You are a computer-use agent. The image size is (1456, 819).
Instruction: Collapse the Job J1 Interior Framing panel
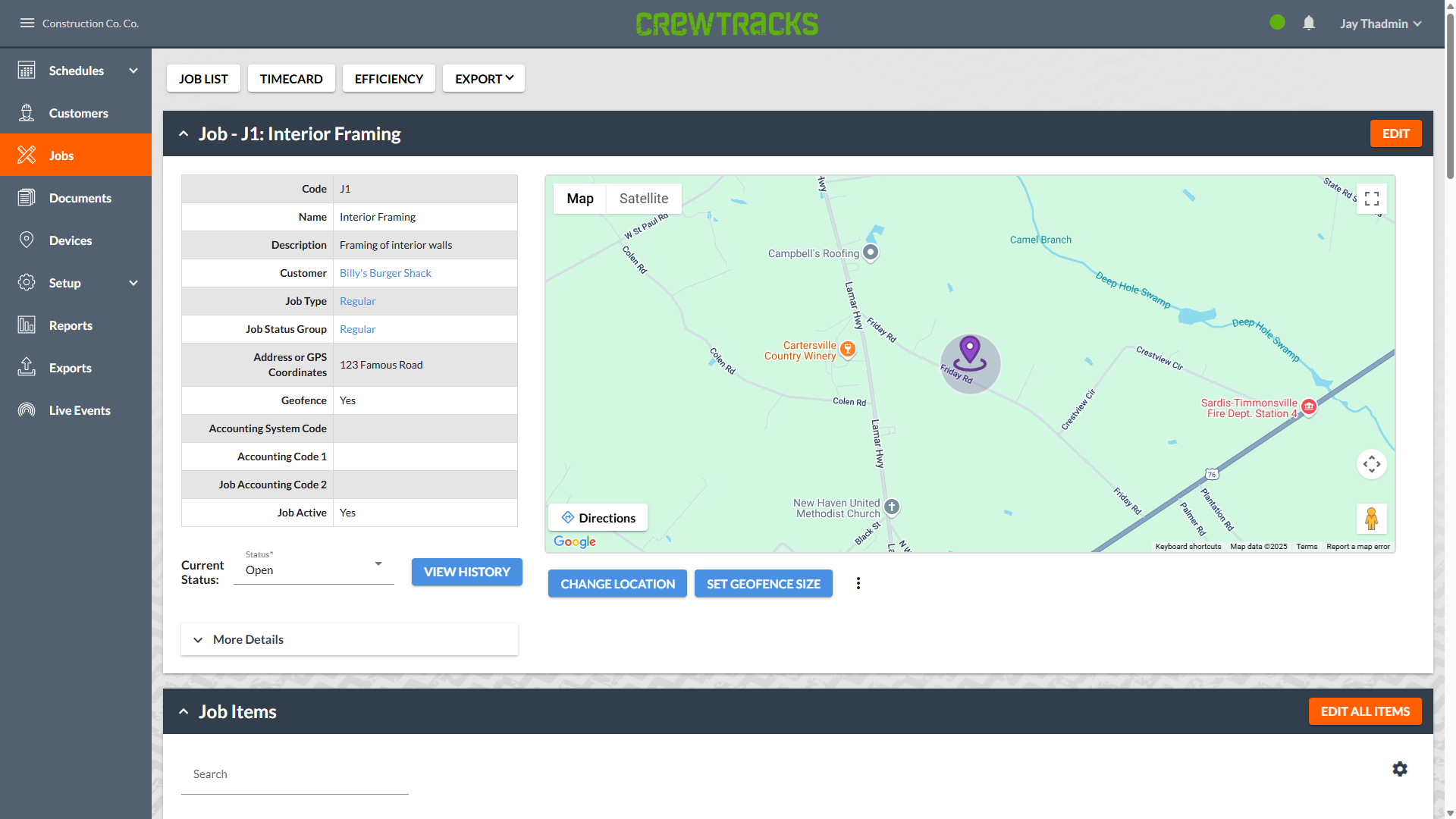tap(184, 133)
